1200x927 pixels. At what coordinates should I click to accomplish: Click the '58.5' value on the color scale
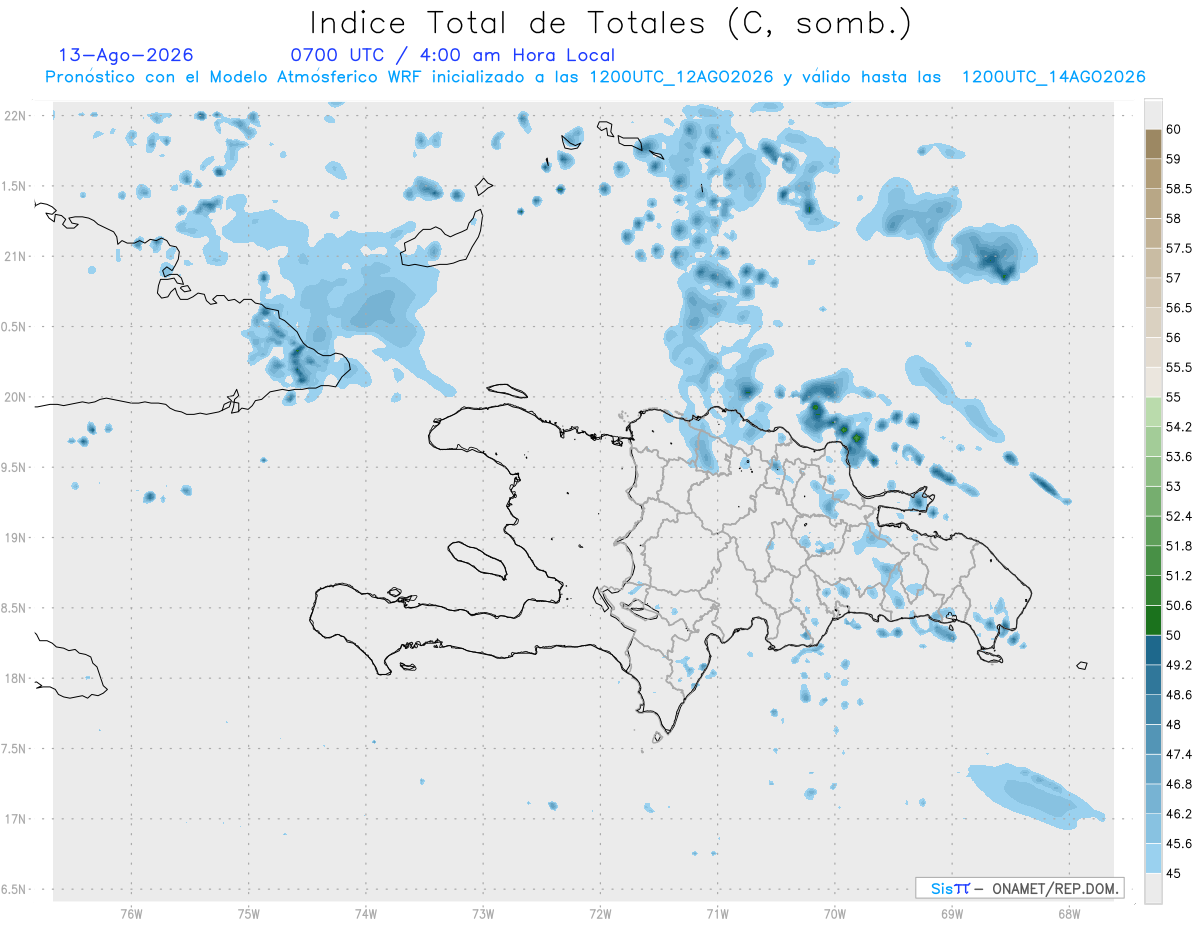coord(1179,189)
